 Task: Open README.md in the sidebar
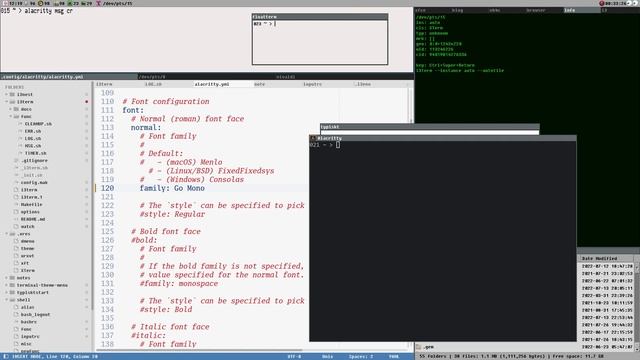(x=33, y=219)
